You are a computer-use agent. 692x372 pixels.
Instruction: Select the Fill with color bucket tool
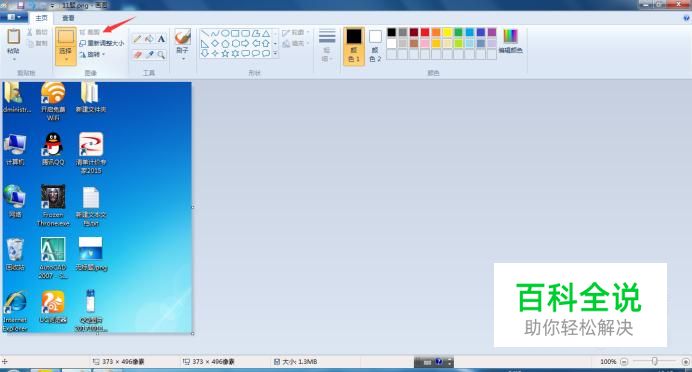149,38
